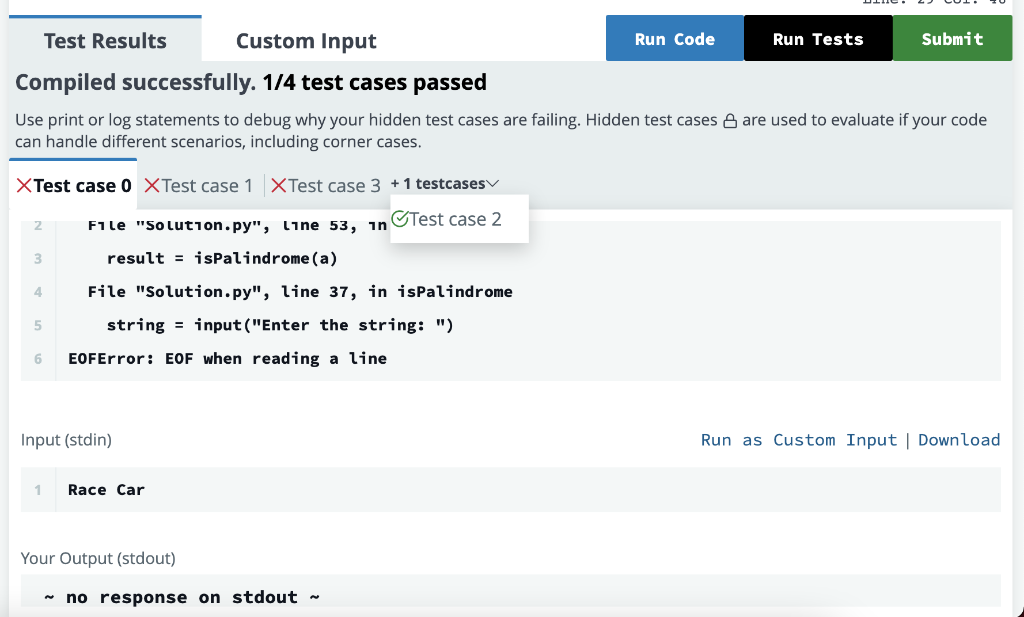The width and height of the screenshot is (1024, 617).
Task: Switch to the Custom Input tab
Action: pyautogui.click(x=306, y=41)
